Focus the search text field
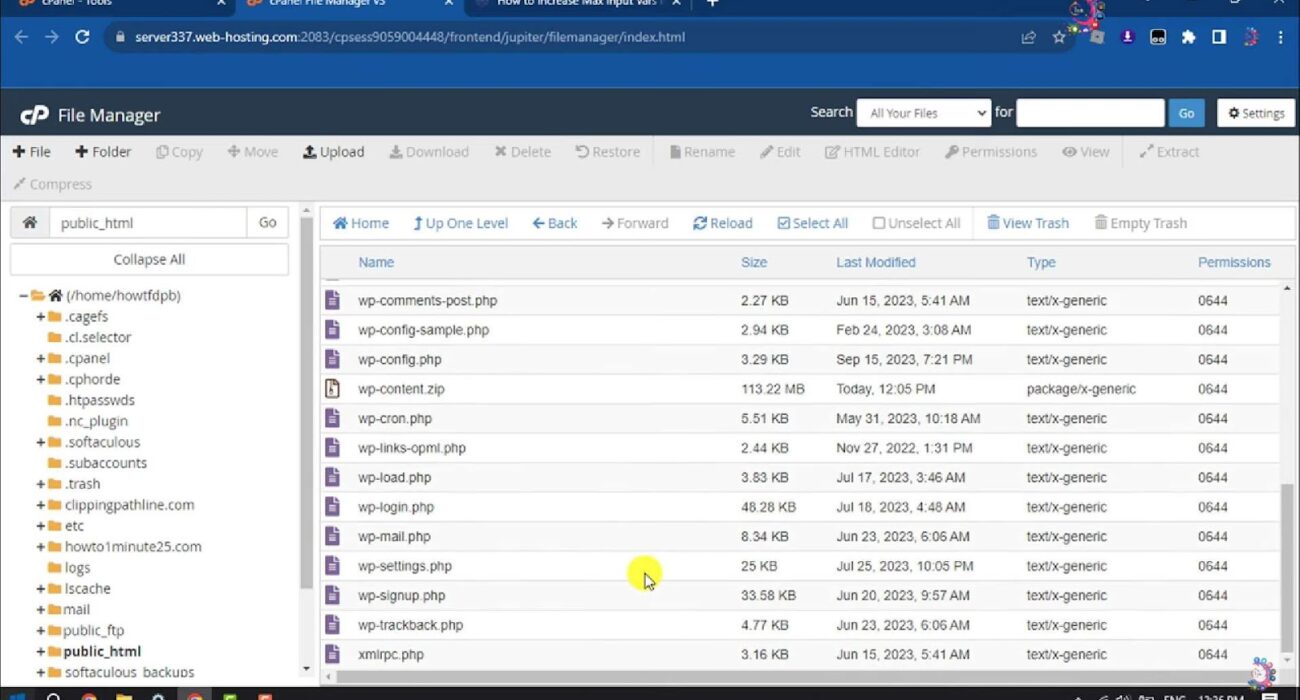Image resolution: width=1300 pixels, height=700 pixels. pos(1090,113)
